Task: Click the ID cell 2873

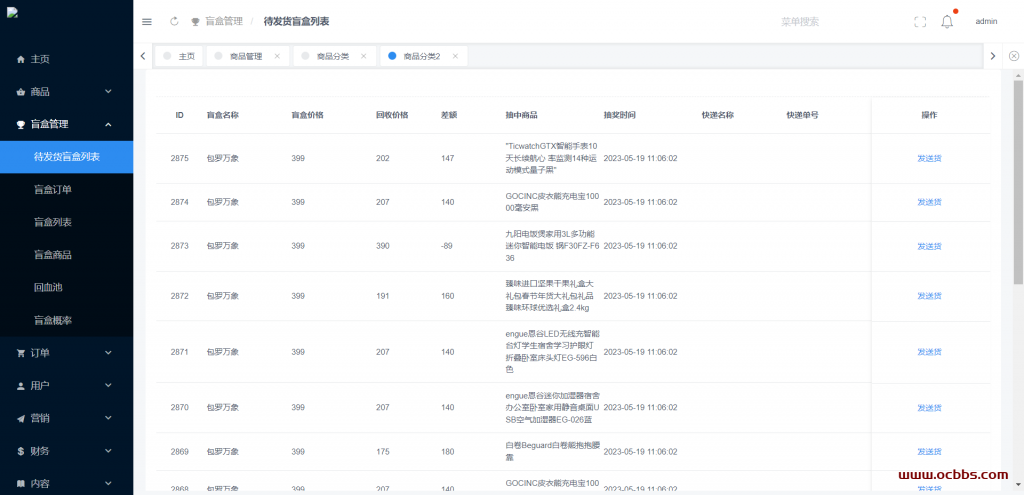Action: [180, 246]
